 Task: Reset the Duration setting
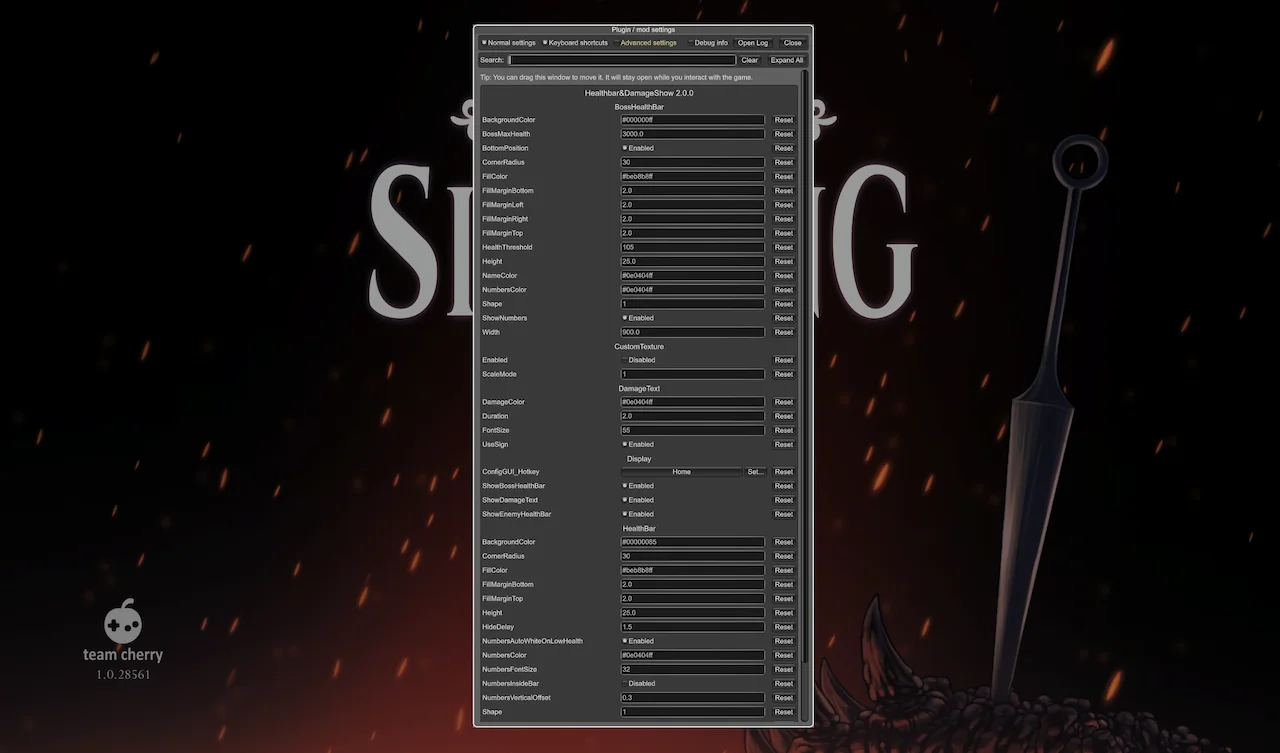784,416
